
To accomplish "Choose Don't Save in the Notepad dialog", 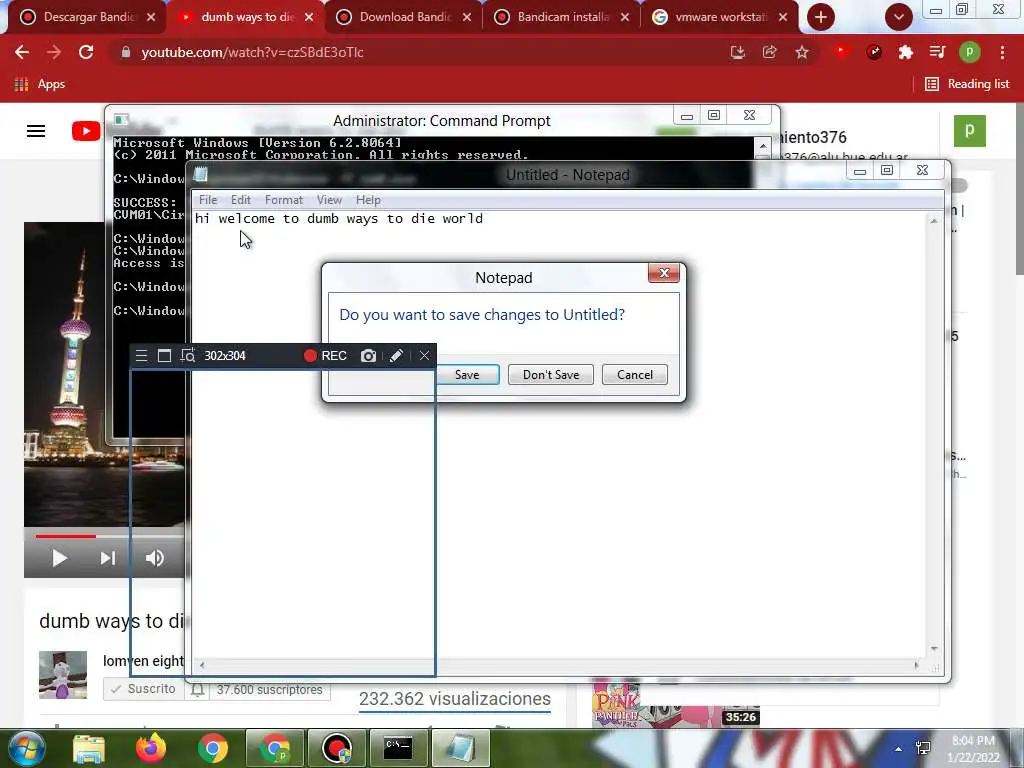I will pos(551,375).
